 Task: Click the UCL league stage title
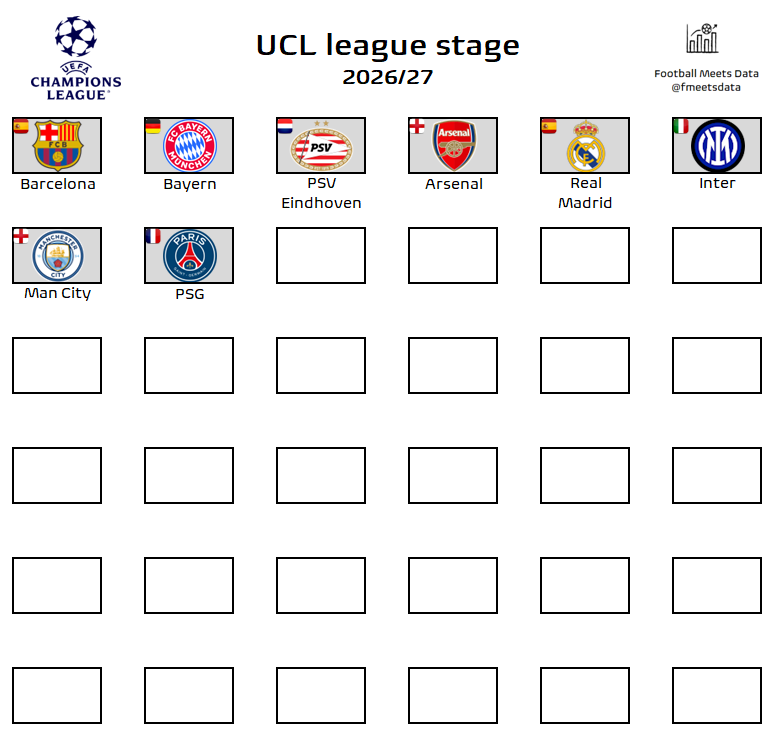(388, 46)
